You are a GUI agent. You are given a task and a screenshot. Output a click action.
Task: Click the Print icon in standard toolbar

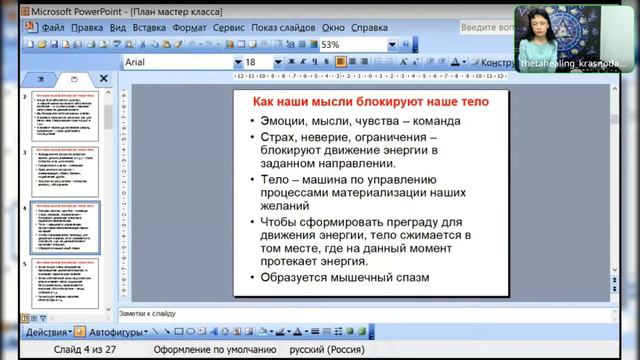[x=91, y=44]
